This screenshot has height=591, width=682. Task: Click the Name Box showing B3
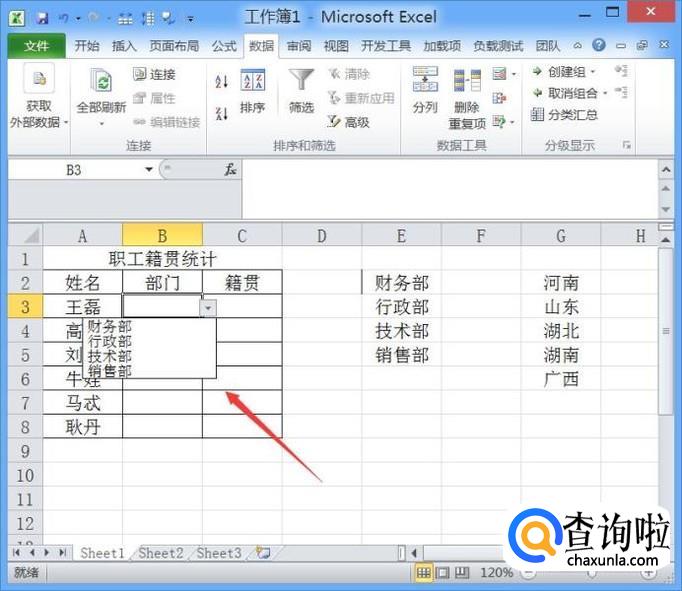(x=75, y=170)
